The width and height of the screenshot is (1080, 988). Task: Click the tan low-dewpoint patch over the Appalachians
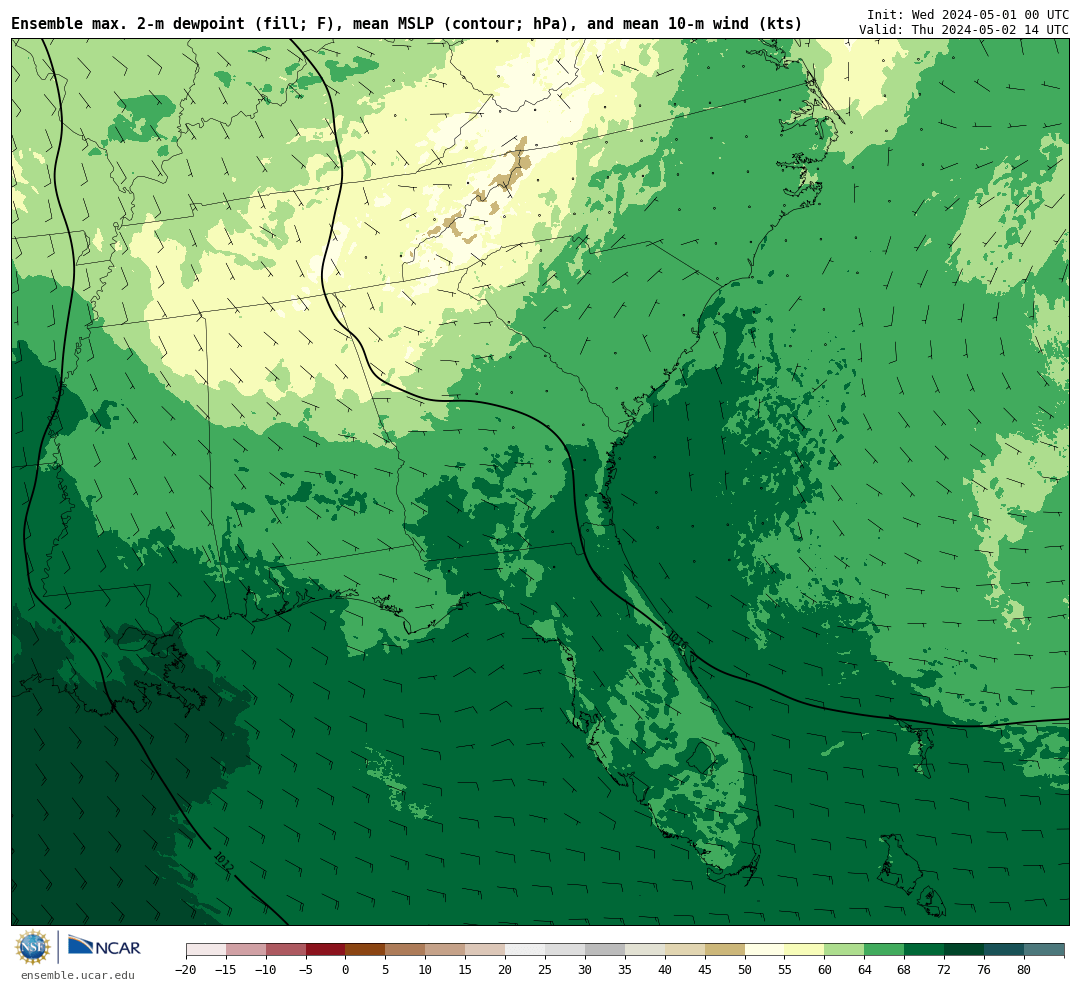click(x=511, y=168)
